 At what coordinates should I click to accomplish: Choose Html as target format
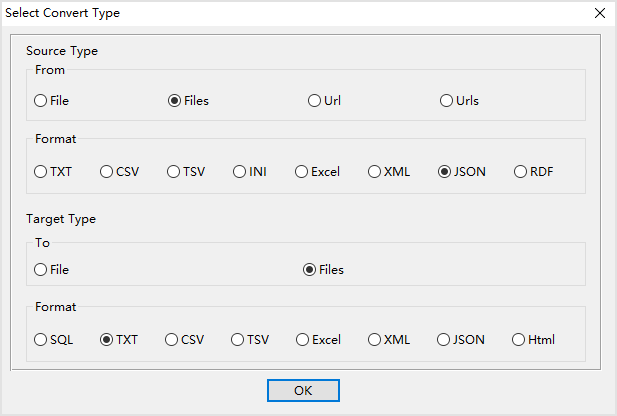(x=519, y=340)
